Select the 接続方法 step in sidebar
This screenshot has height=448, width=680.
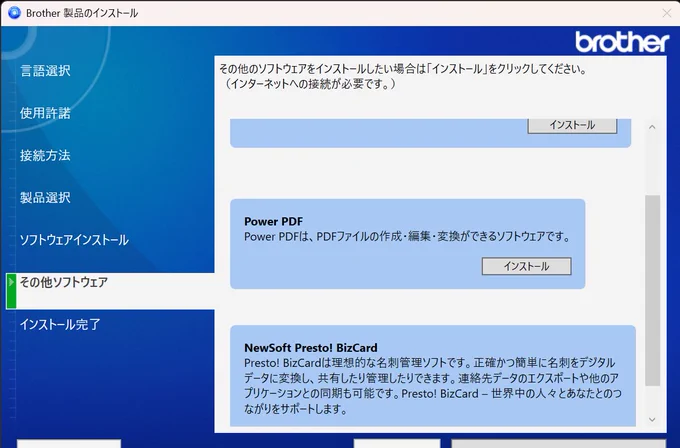[45, 155]
